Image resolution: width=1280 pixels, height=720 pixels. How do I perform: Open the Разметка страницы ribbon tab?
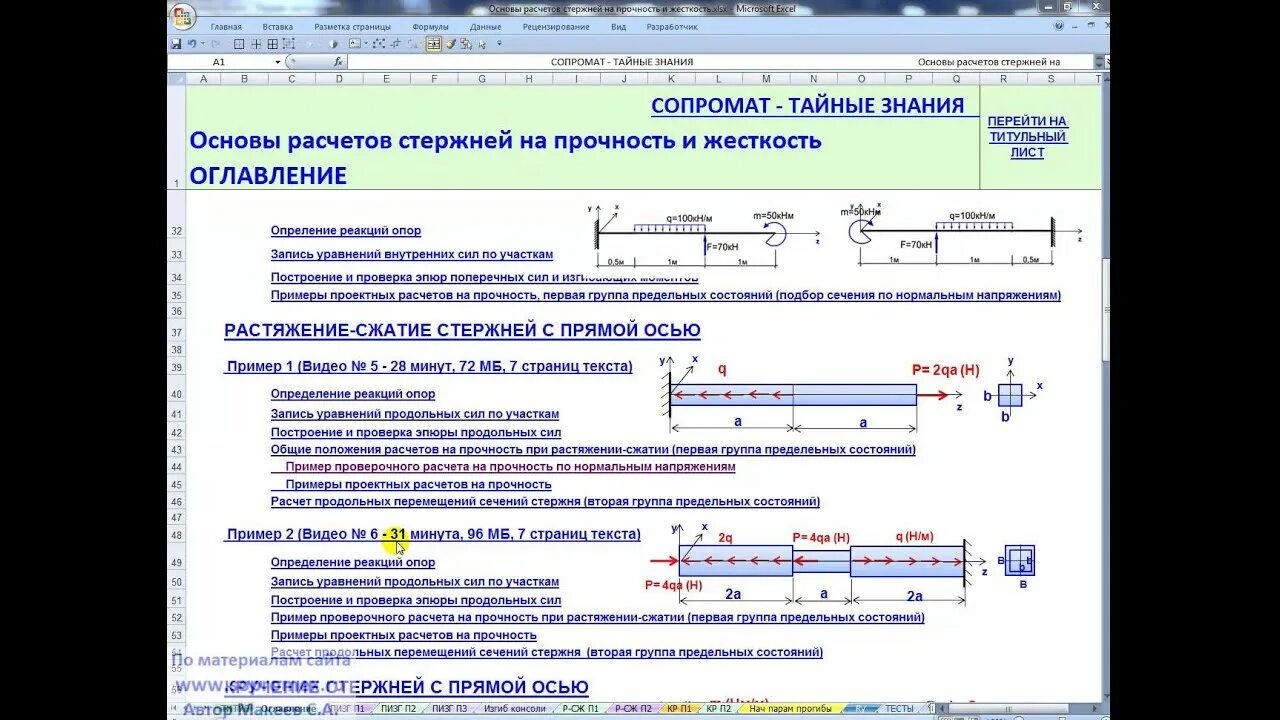coord(355,27)
